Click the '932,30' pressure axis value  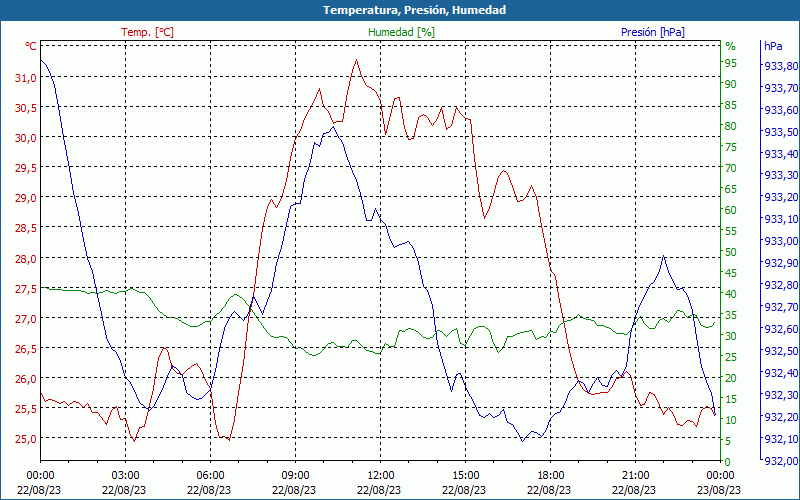781,394
